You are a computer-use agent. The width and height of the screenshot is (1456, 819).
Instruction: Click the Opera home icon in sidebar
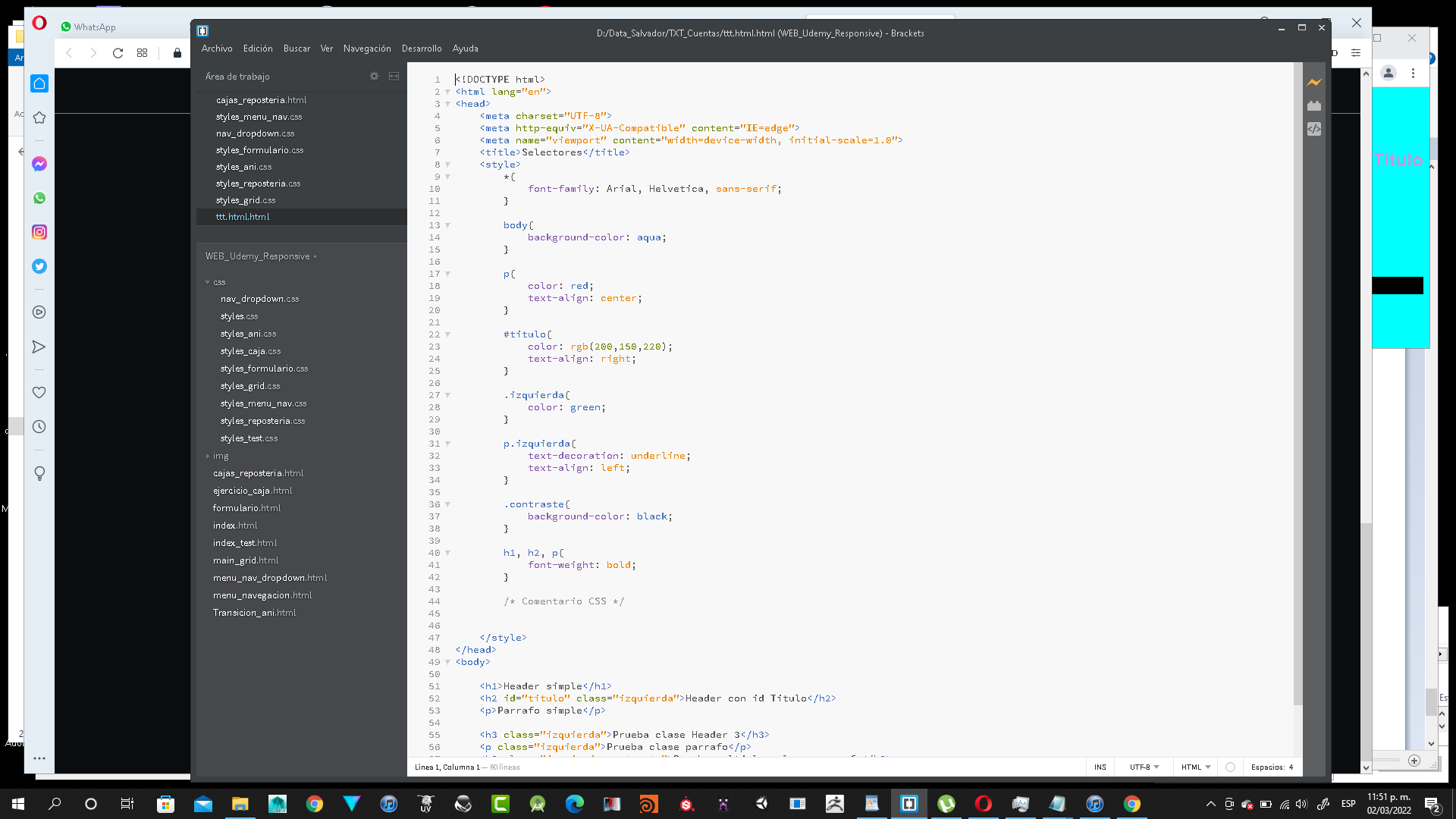click(39, 83)
